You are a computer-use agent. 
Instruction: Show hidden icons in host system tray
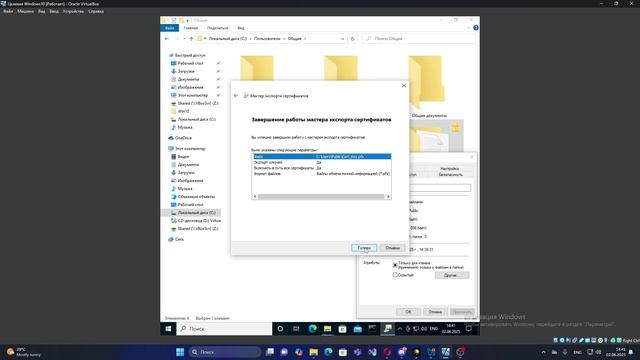[x=543, y=352]
